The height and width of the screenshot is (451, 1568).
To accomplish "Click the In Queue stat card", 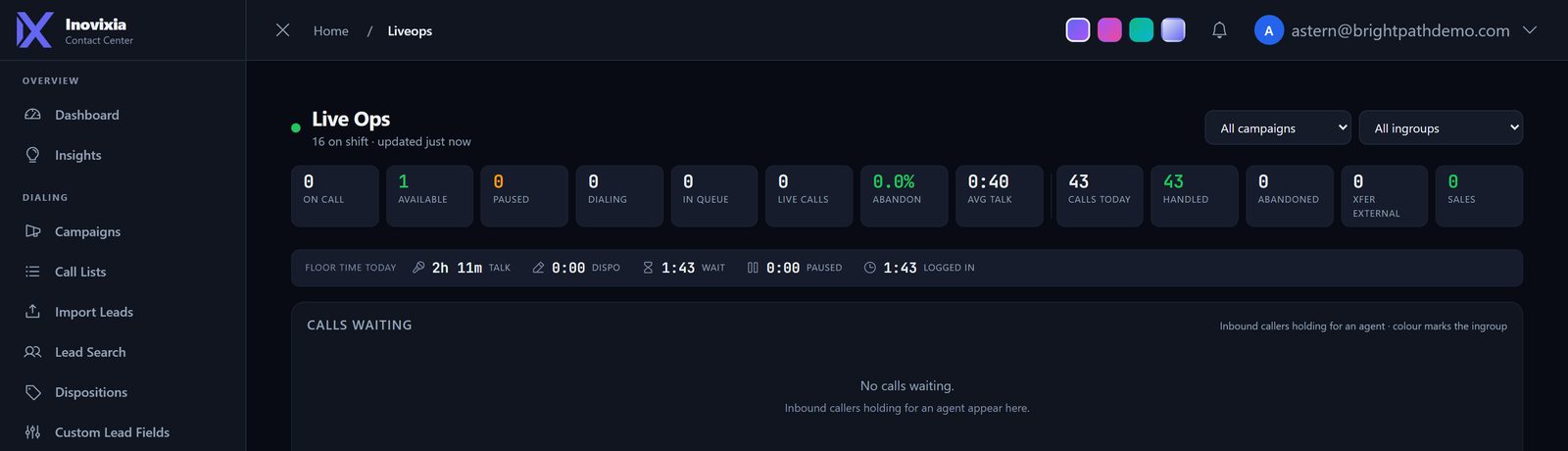I will pyautogui.click(x=715, y=196).
